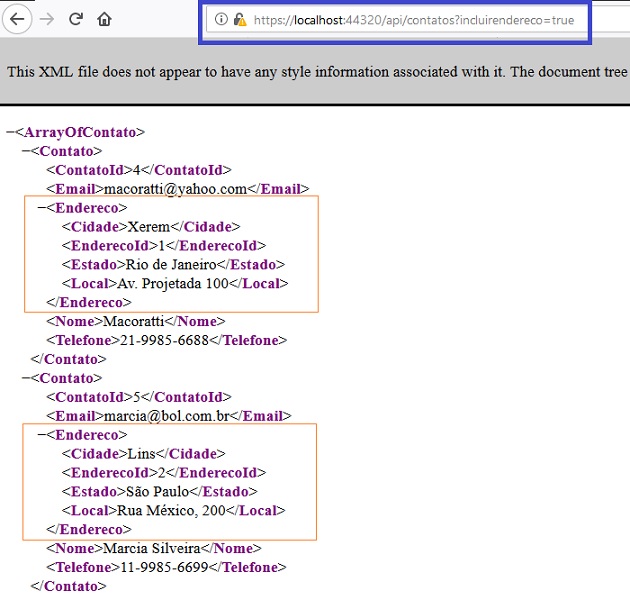This screenshot has height=600, width=630.
Task: Click the Cidade value Lins
Action: [141, 454]
